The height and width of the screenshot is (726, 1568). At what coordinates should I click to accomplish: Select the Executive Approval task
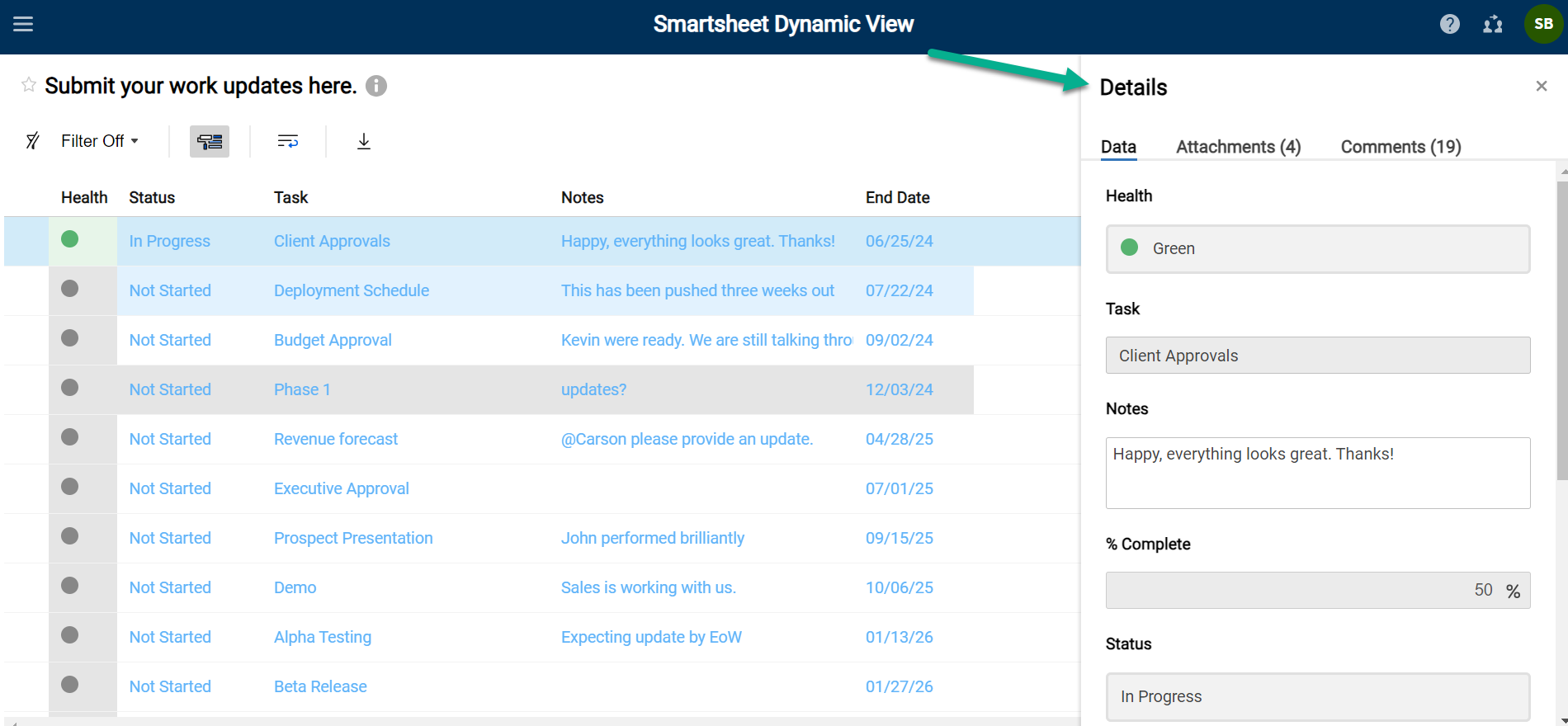[x=342, y=488]
